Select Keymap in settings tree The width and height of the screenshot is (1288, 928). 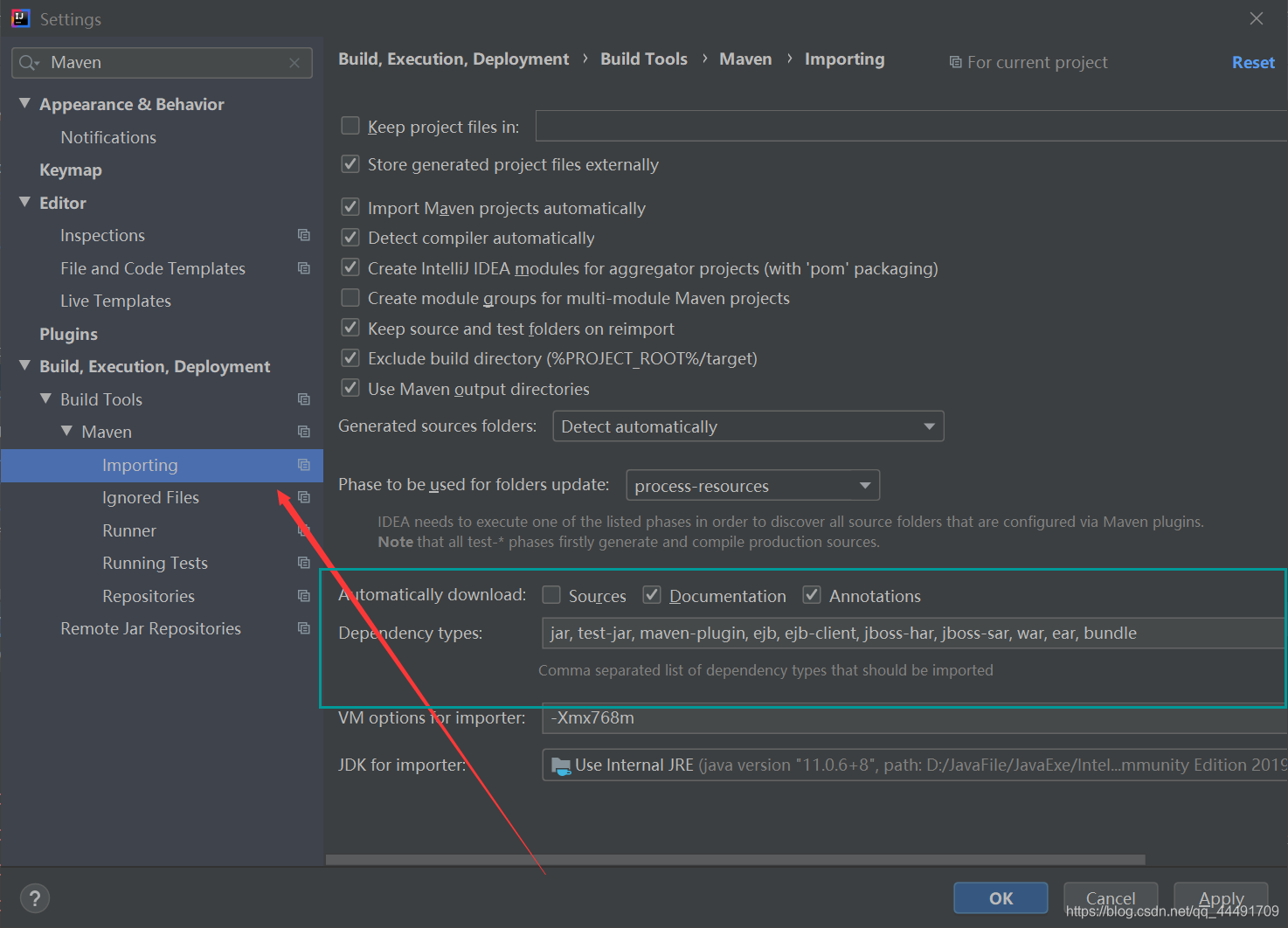[71, 170]
